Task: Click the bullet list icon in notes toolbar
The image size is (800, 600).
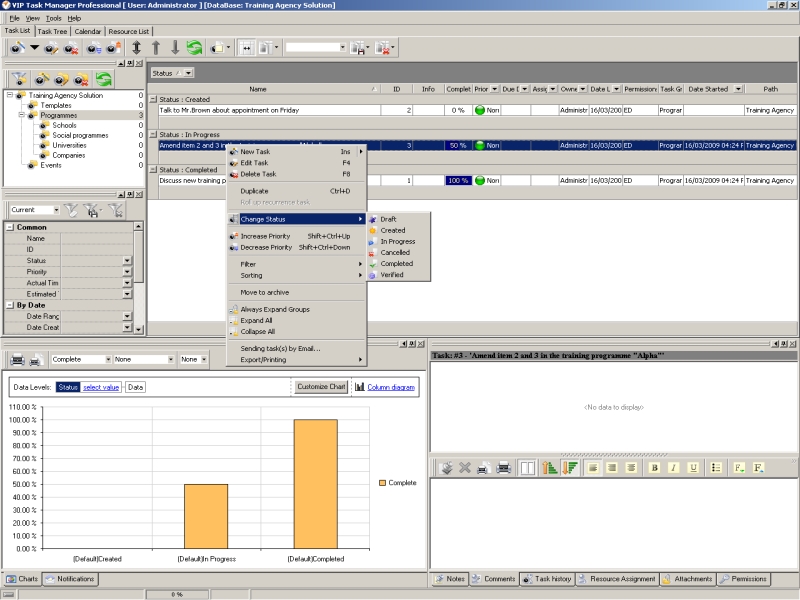Action: coord(715,467)
